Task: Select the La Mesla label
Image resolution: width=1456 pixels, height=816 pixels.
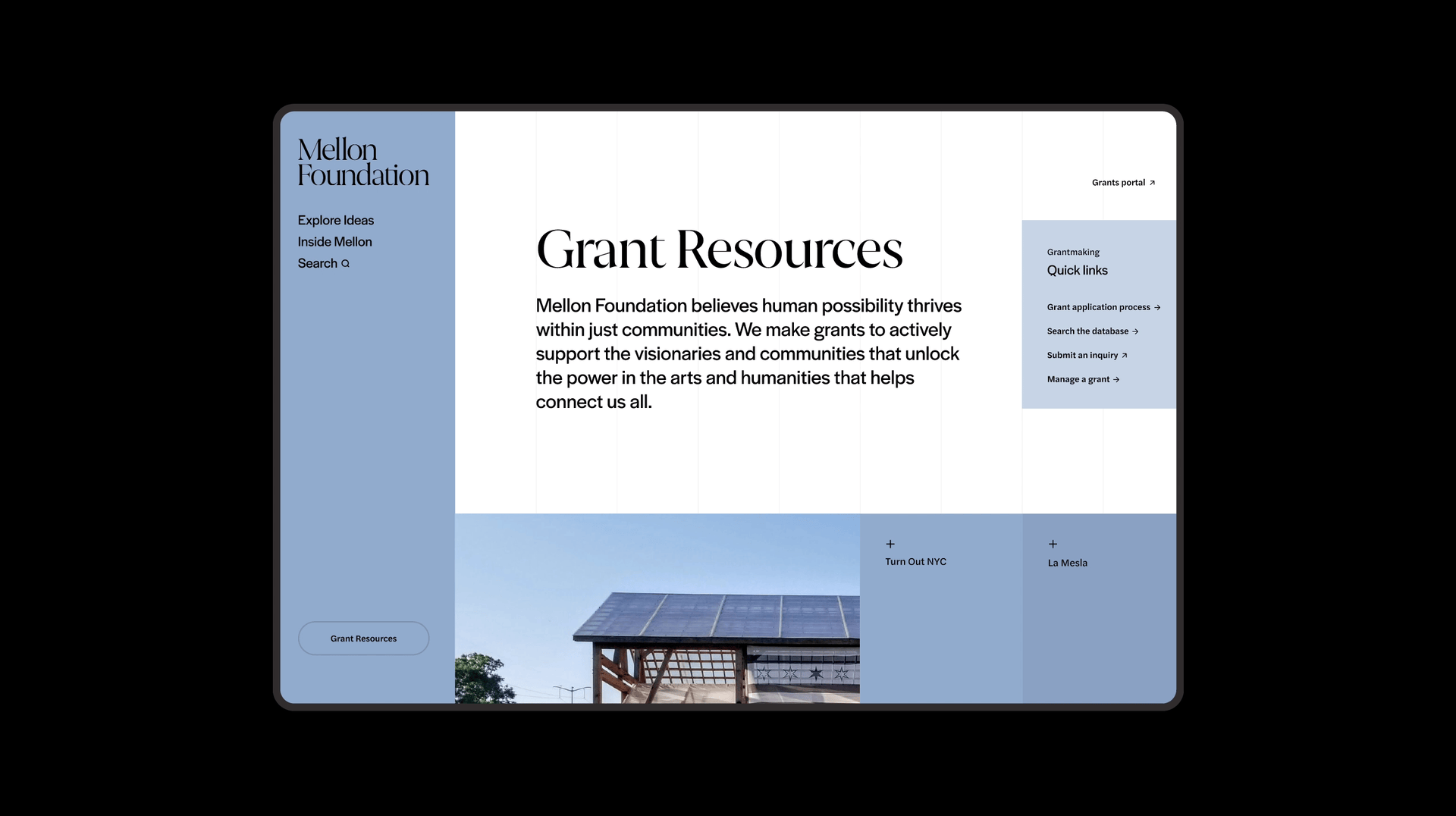Action: point(1067,563)
